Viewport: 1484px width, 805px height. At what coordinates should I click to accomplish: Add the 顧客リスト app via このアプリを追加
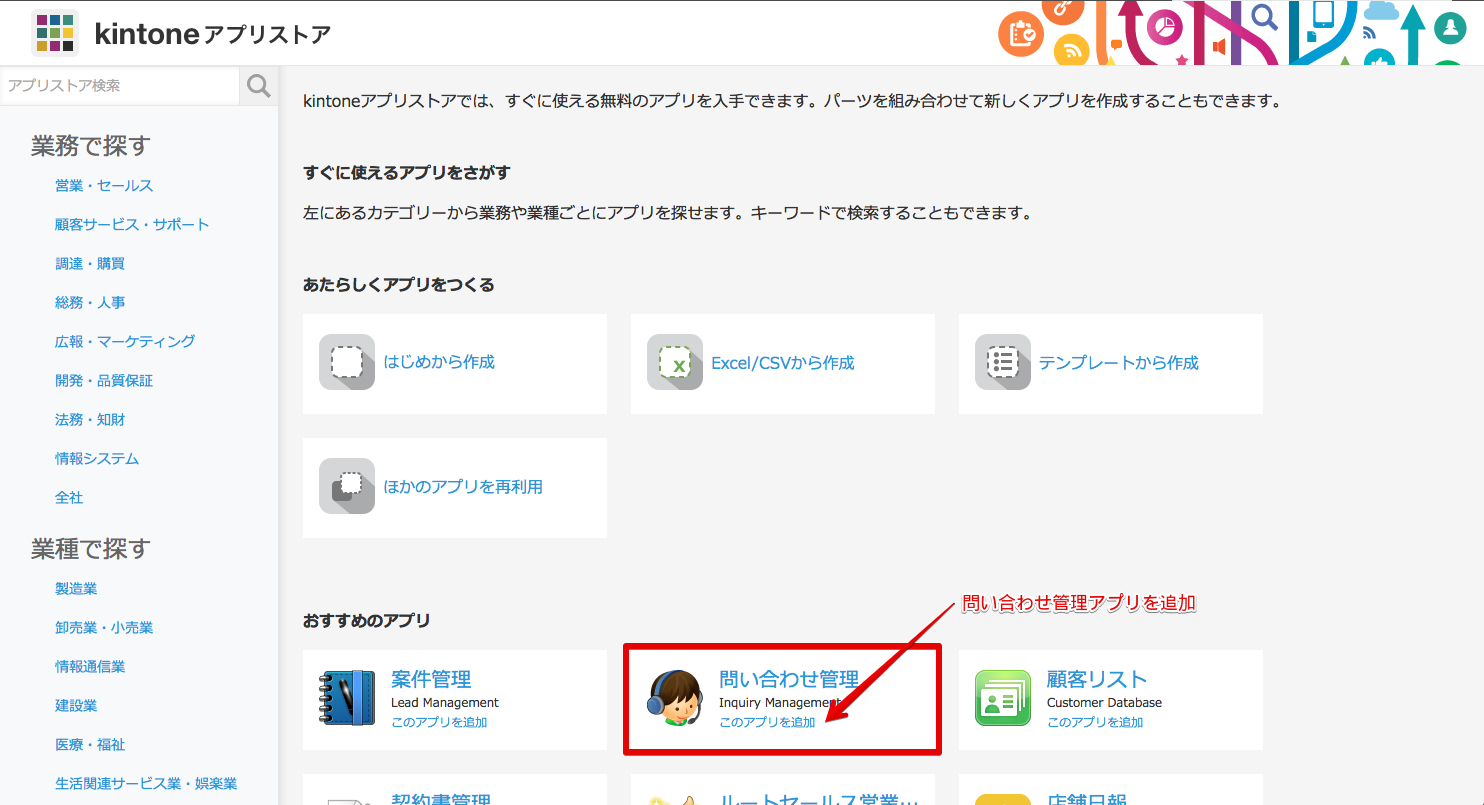(1095, 722)
